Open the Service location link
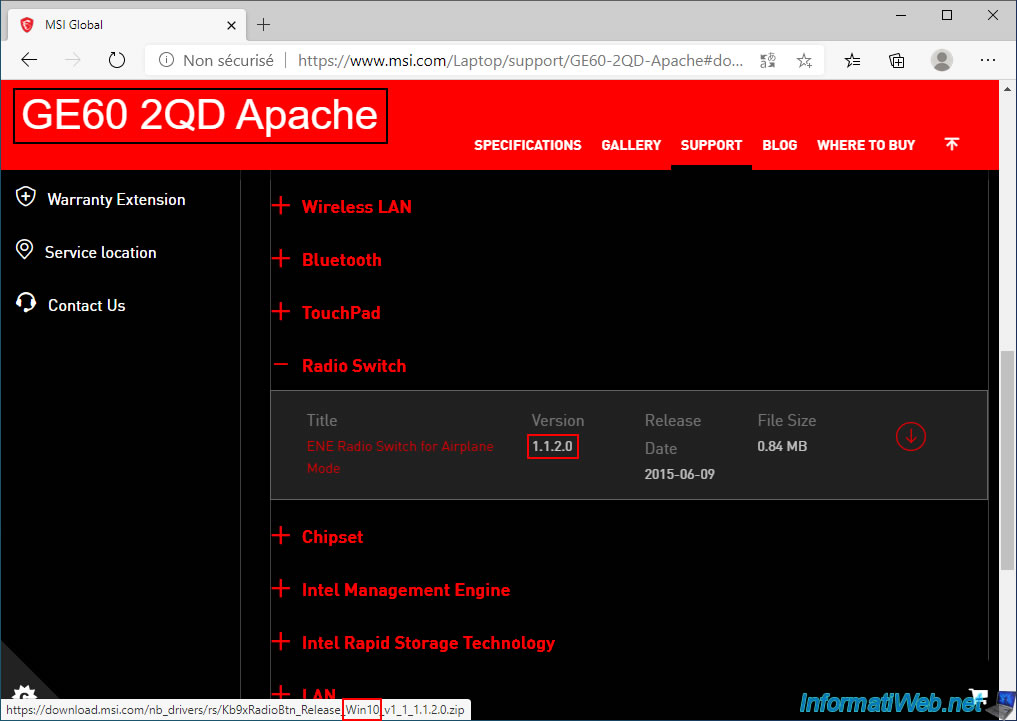The image size is (1017, 721). tap(101, 253)
